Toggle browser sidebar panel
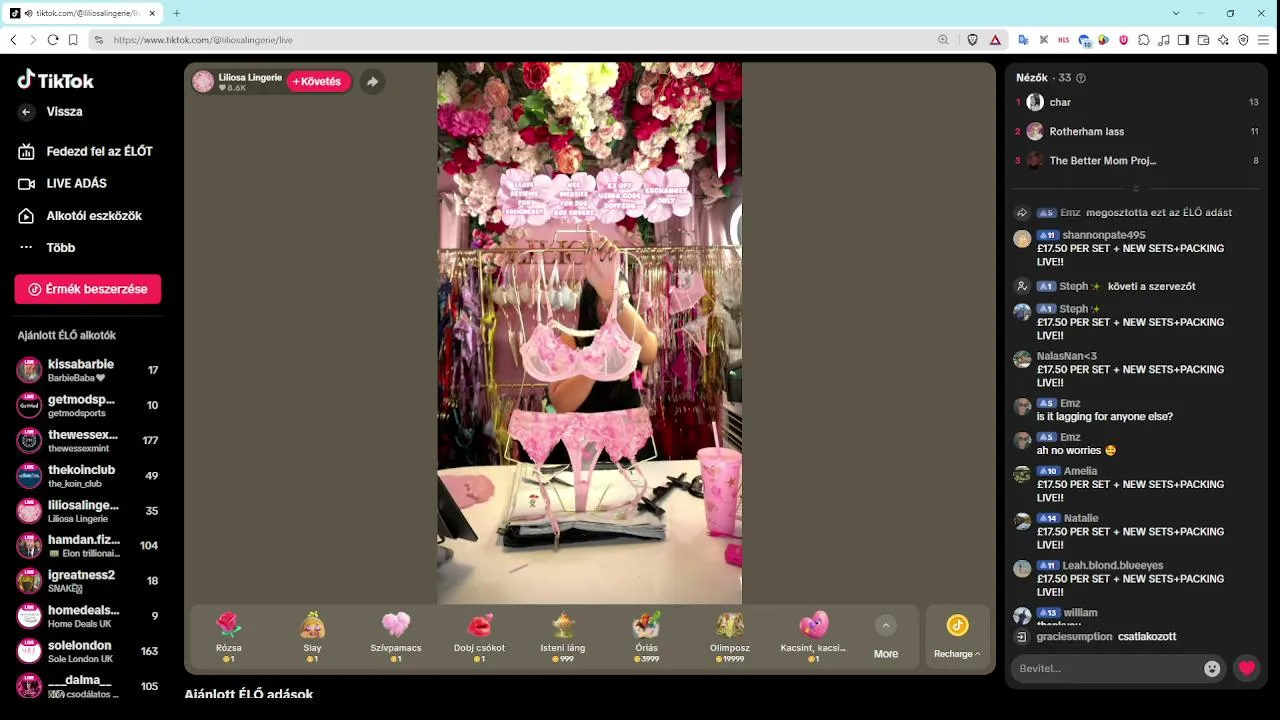The height and width of the screenshot is (720, 1280). point(1183,40)
